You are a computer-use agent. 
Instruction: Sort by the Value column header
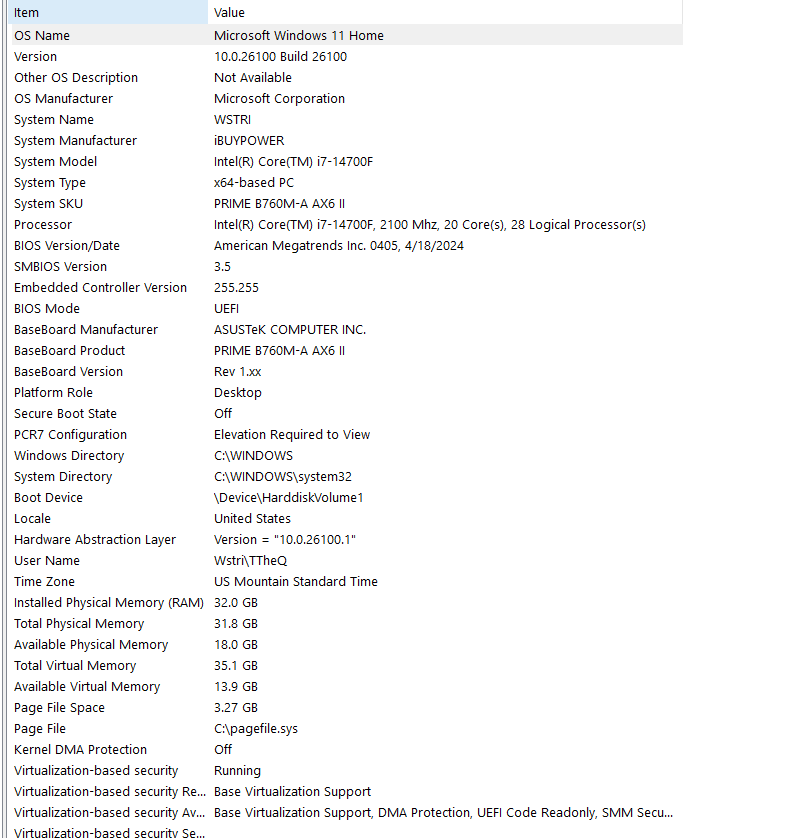click(445, 12)
